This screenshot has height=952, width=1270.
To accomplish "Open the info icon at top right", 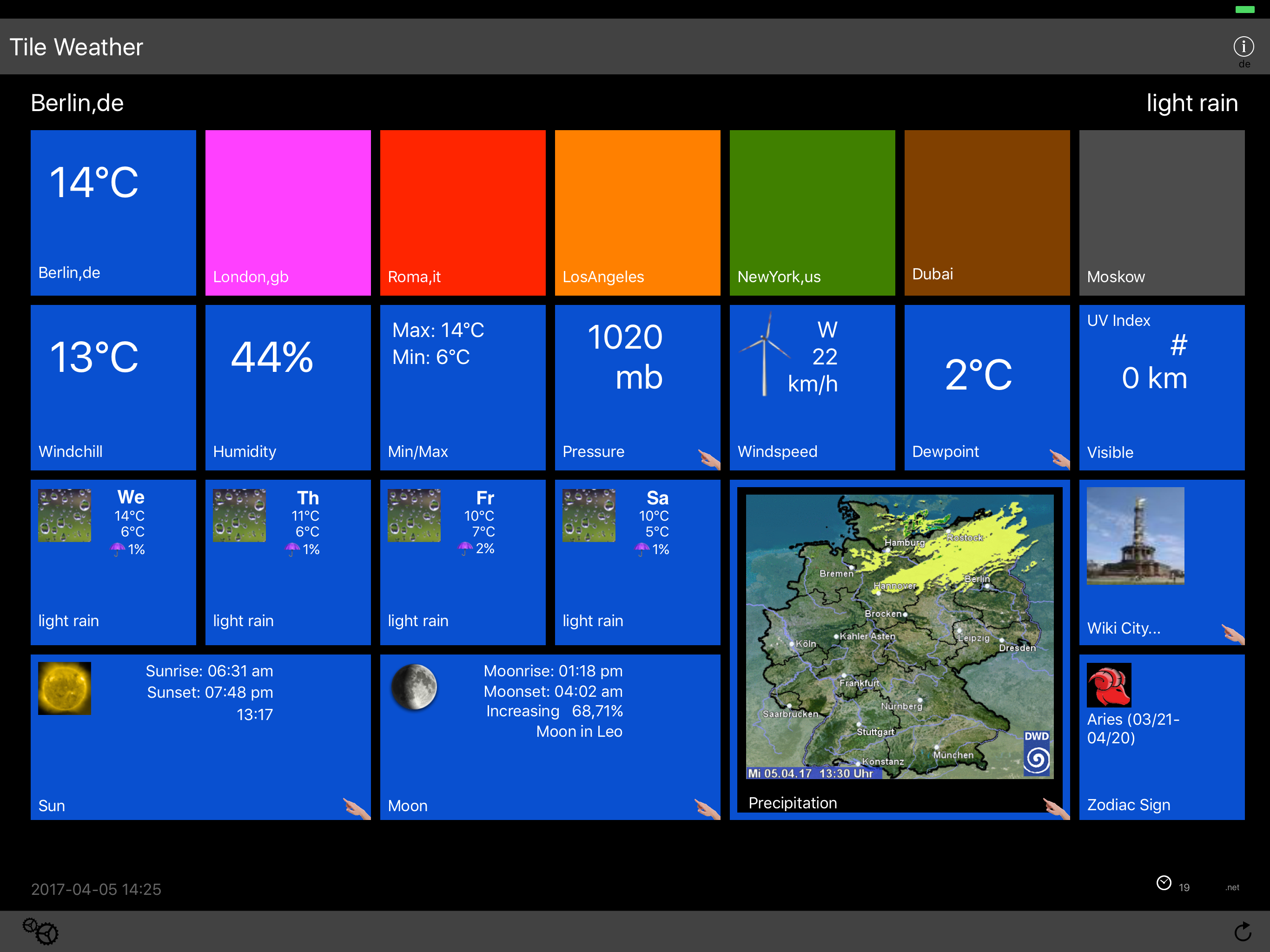I will pyautogui.click(x=1243, y=46).
